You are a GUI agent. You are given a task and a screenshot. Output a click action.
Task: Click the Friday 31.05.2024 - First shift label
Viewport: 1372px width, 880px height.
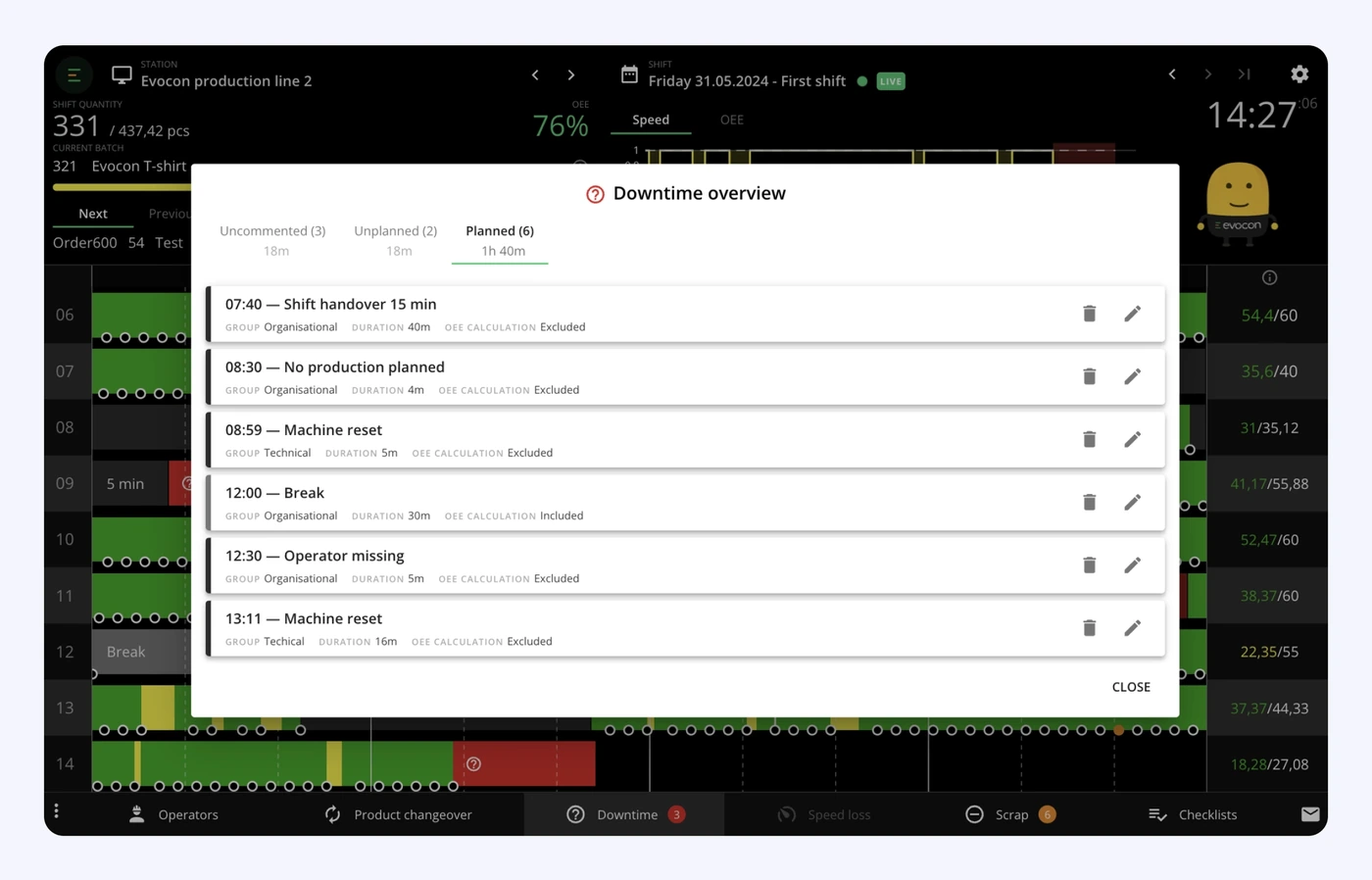pyautogui.click(x=747, y=81)
